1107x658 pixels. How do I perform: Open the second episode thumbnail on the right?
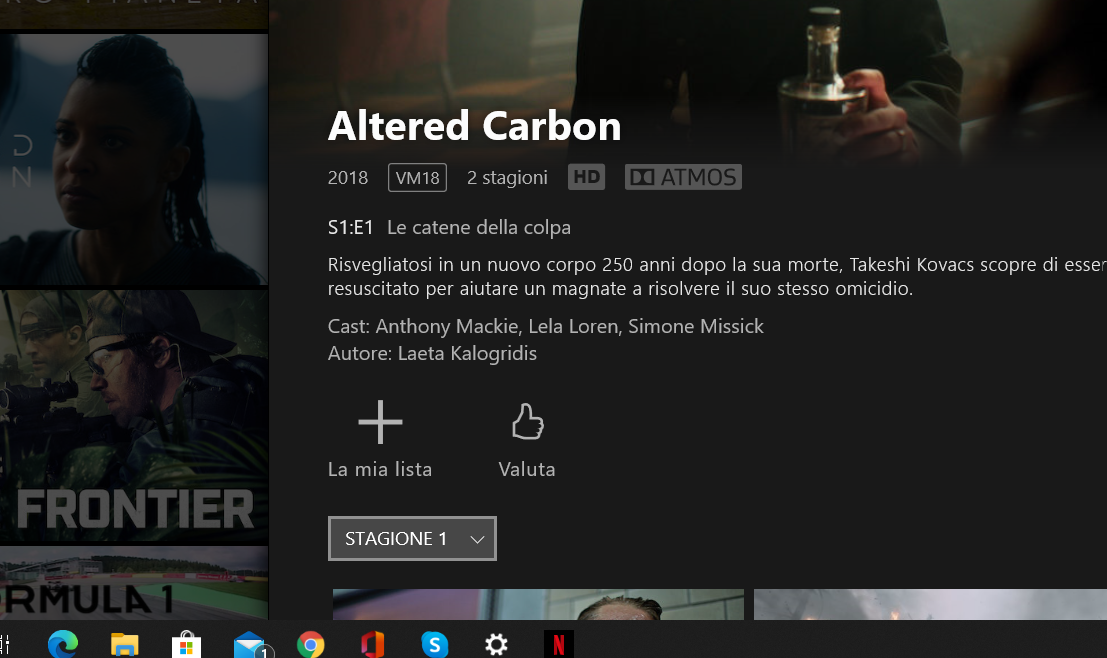pyautogui.click(x=930, y=604)
